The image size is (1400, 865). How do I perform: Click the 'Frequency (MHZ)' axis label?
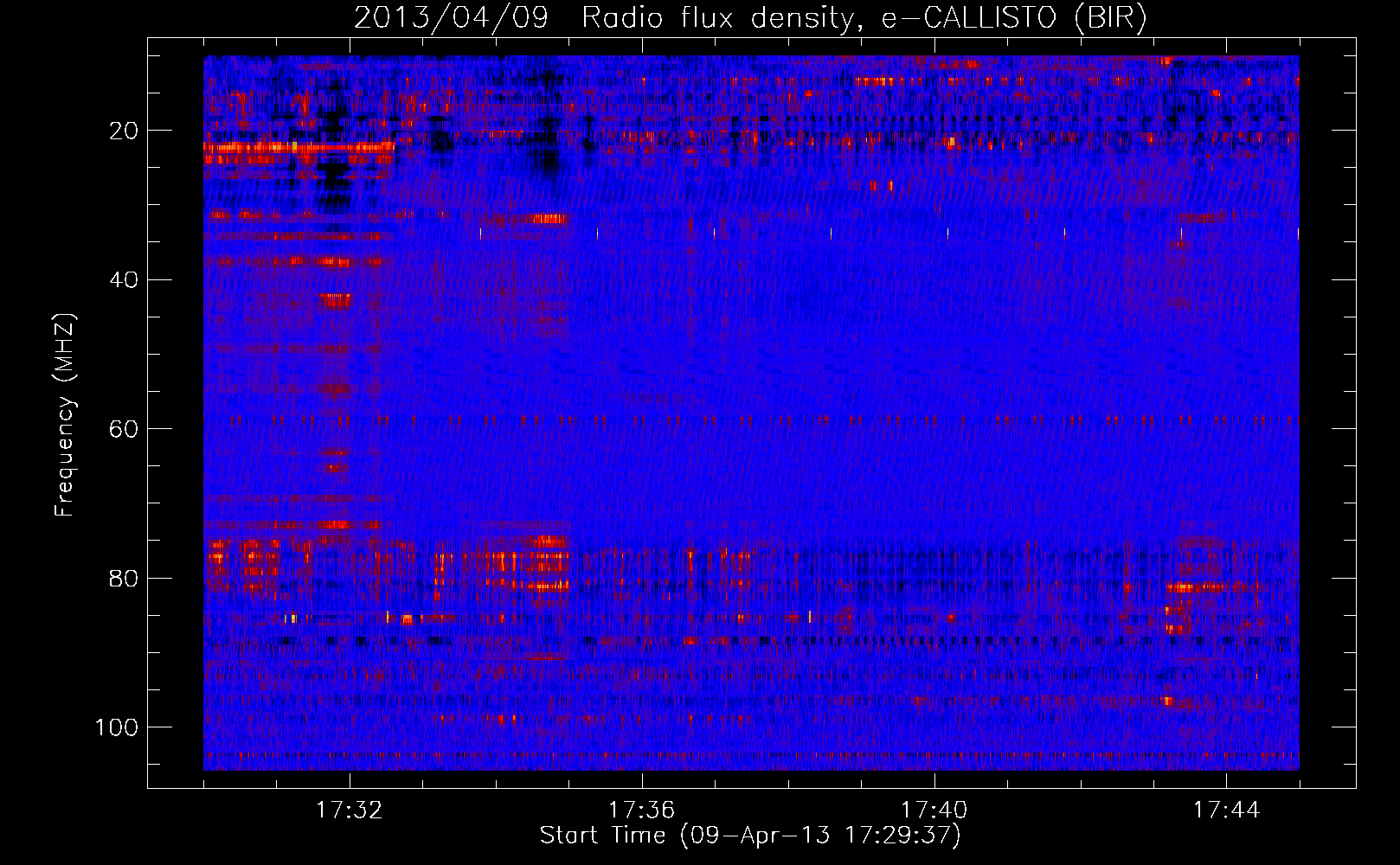(65, 415)
